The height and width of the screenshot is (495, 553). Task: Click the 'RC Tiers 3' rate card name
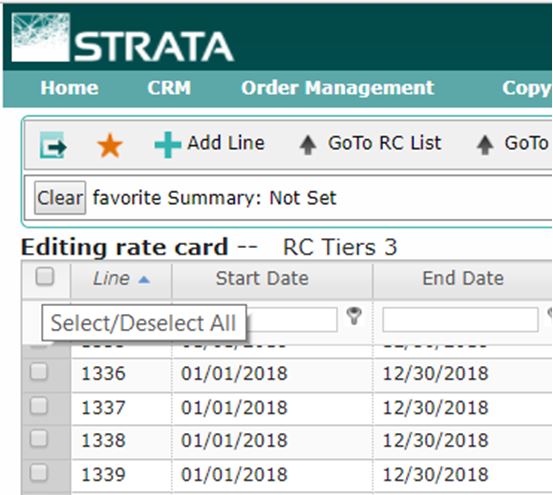340,247
